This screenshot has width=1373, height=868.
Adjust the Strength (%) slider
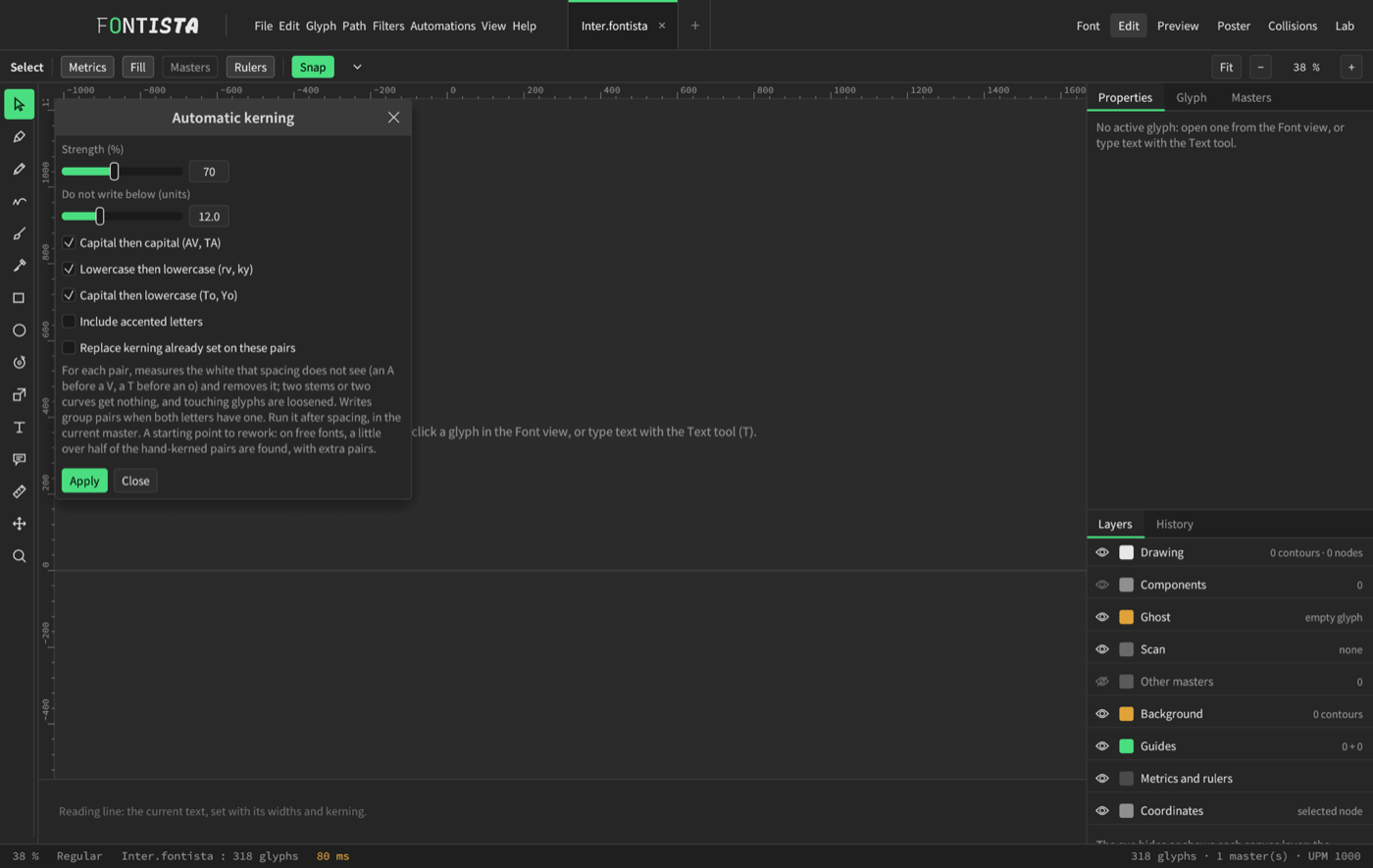tap(122, 172)
